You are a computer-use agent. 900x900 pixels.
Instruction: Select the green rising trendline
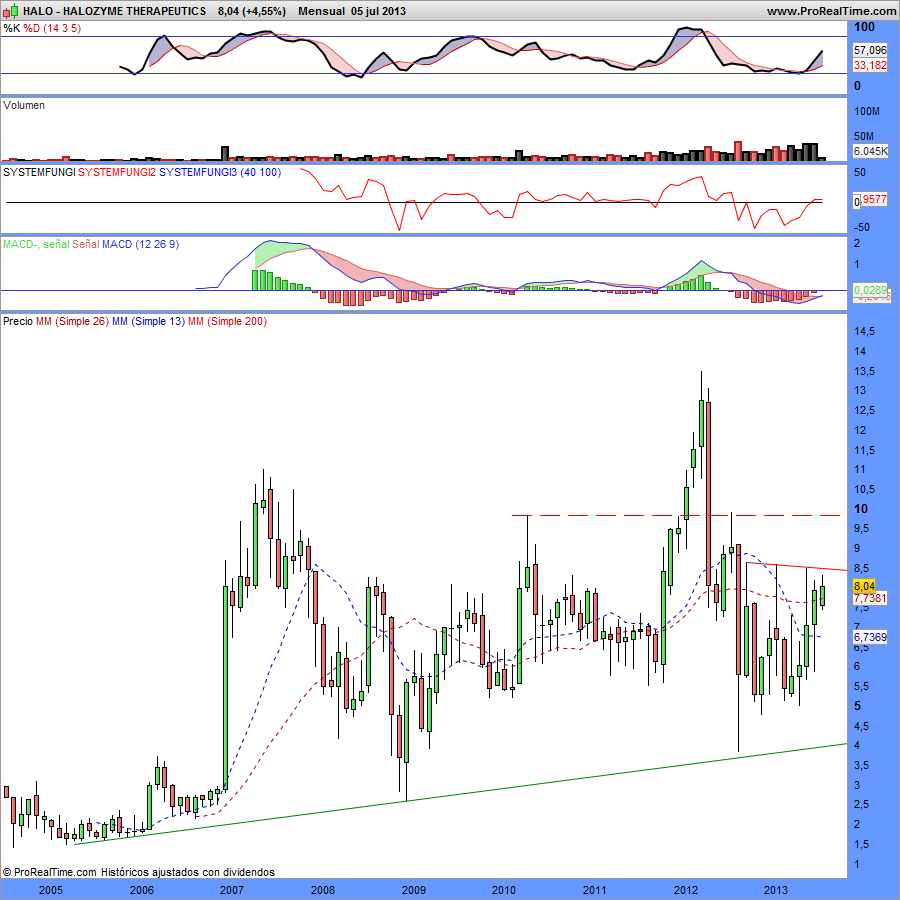(461, 794)
